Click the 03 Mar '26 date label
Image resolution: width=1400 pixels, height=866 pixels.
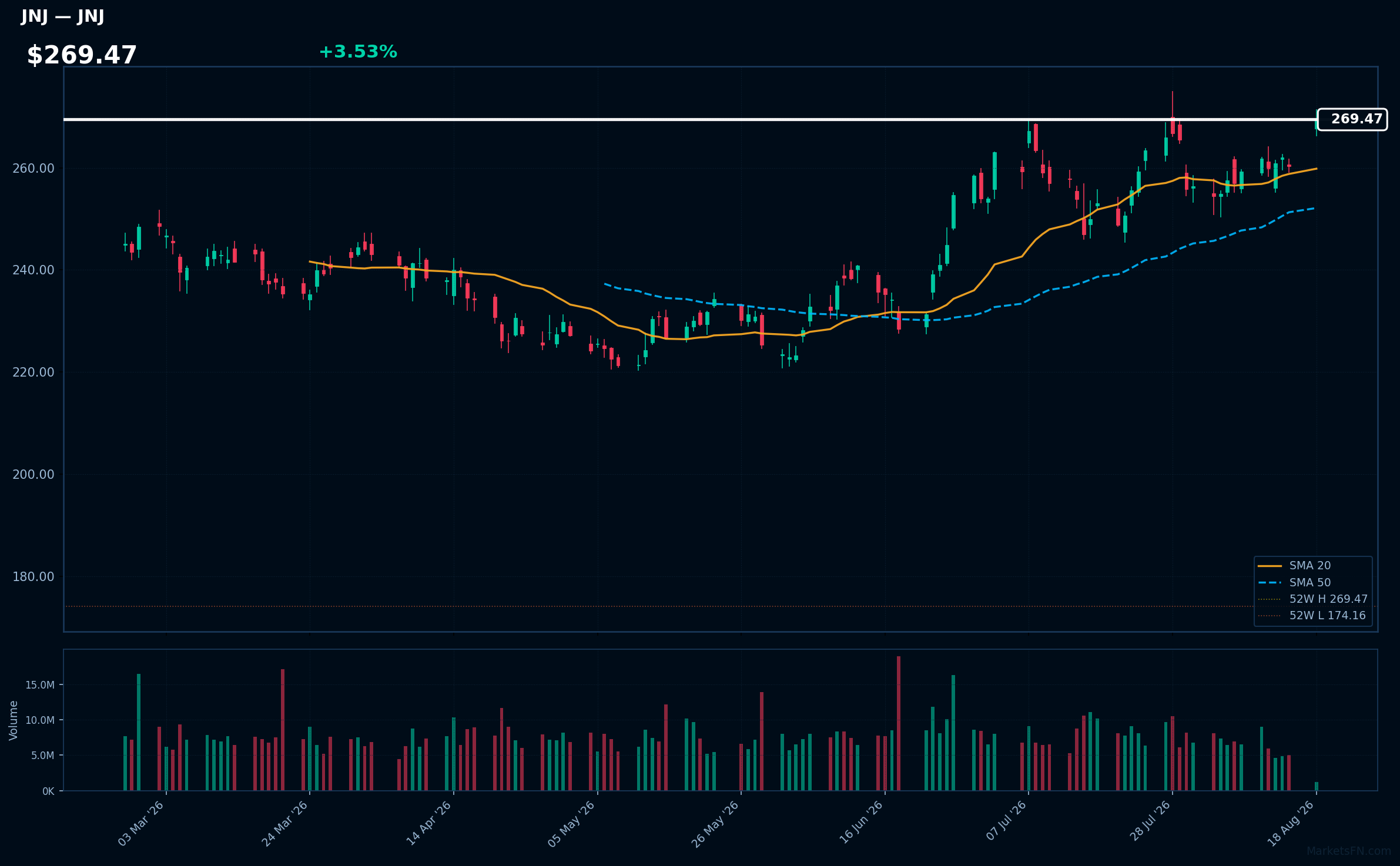pyautogui.click(x=141, y=823)
